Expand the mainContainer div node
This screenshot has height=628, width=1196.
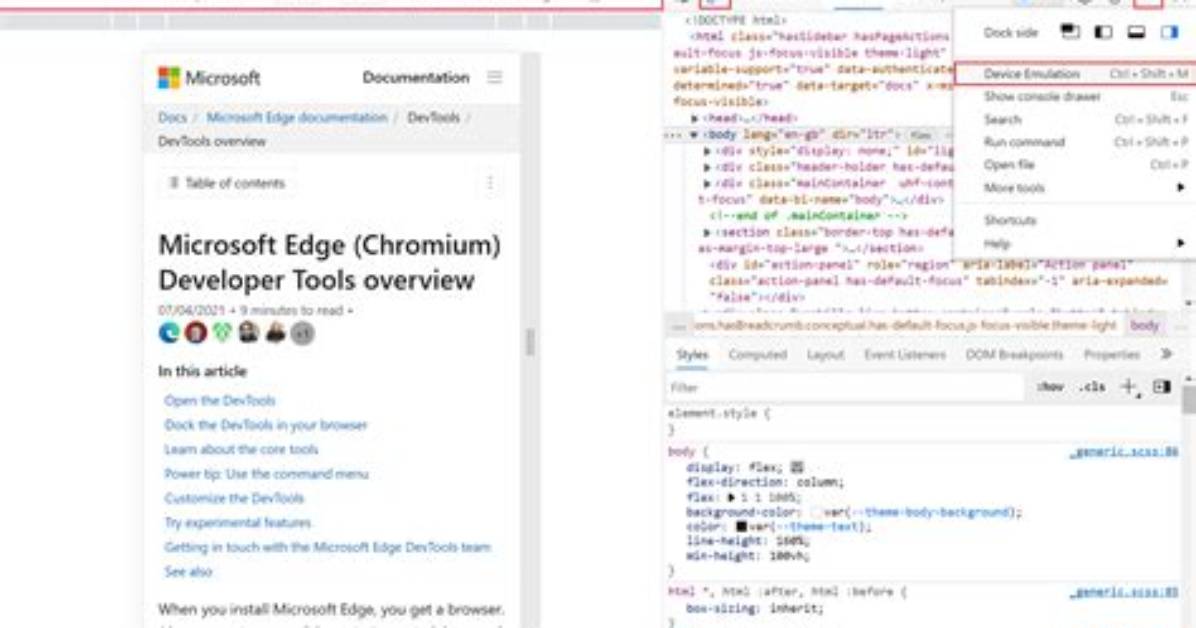(707, 184)
